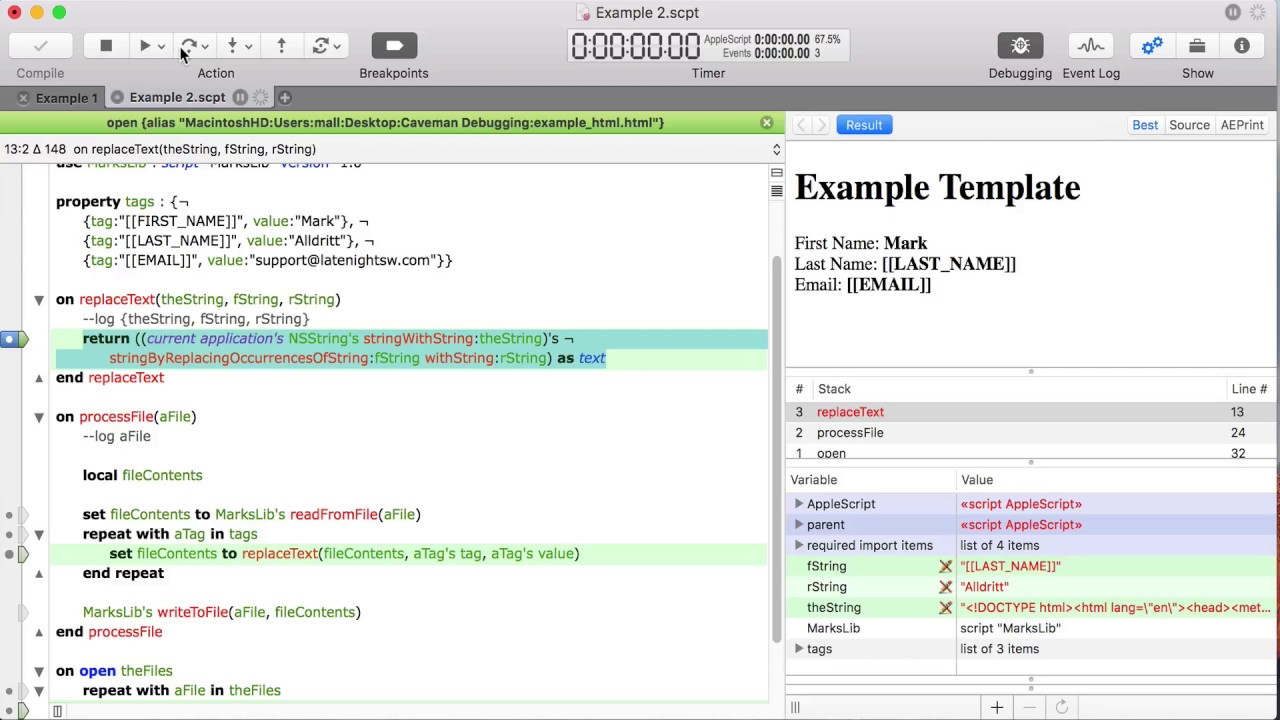Click the Trace circular-arrows icon

pos(320,46)
